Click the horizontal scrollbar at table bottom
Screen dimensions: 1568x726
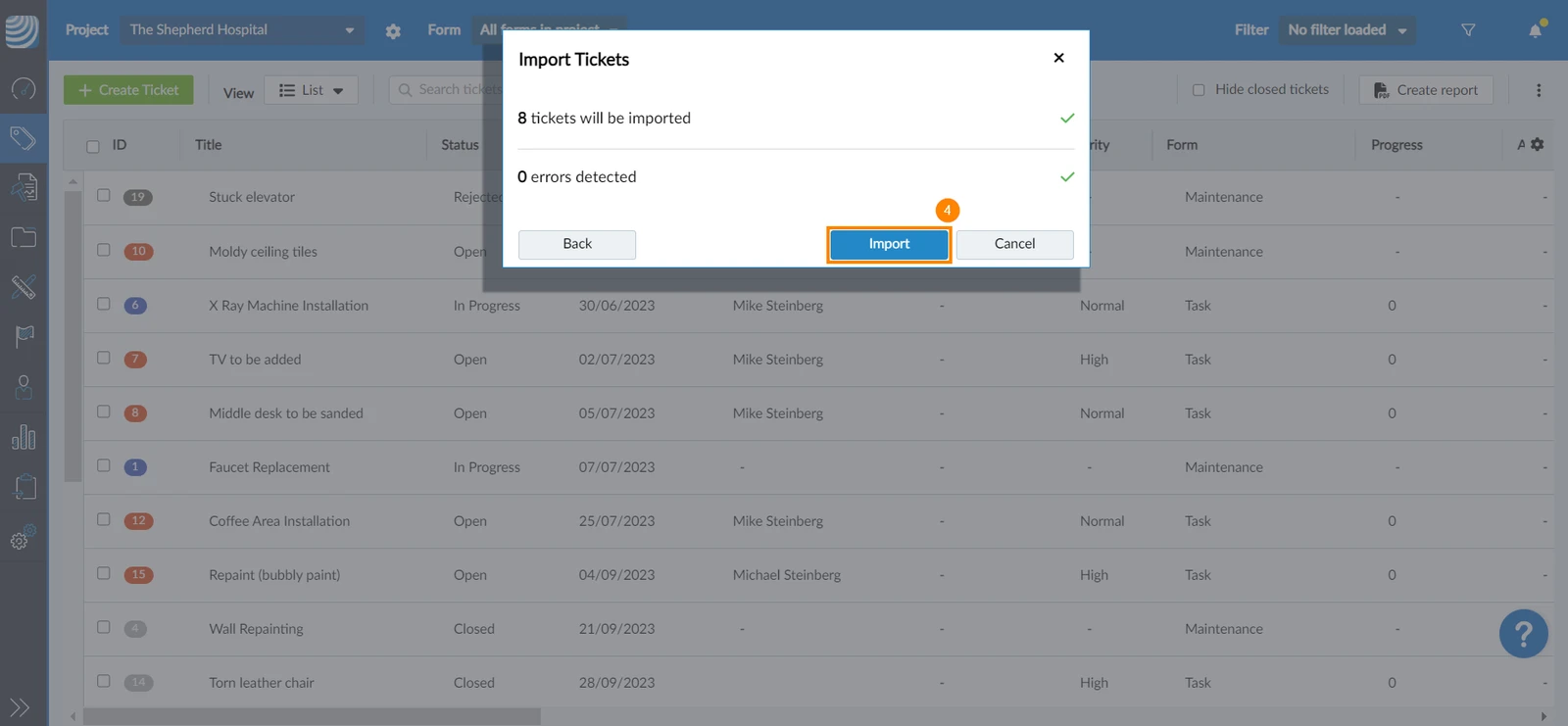coord(312,717)
